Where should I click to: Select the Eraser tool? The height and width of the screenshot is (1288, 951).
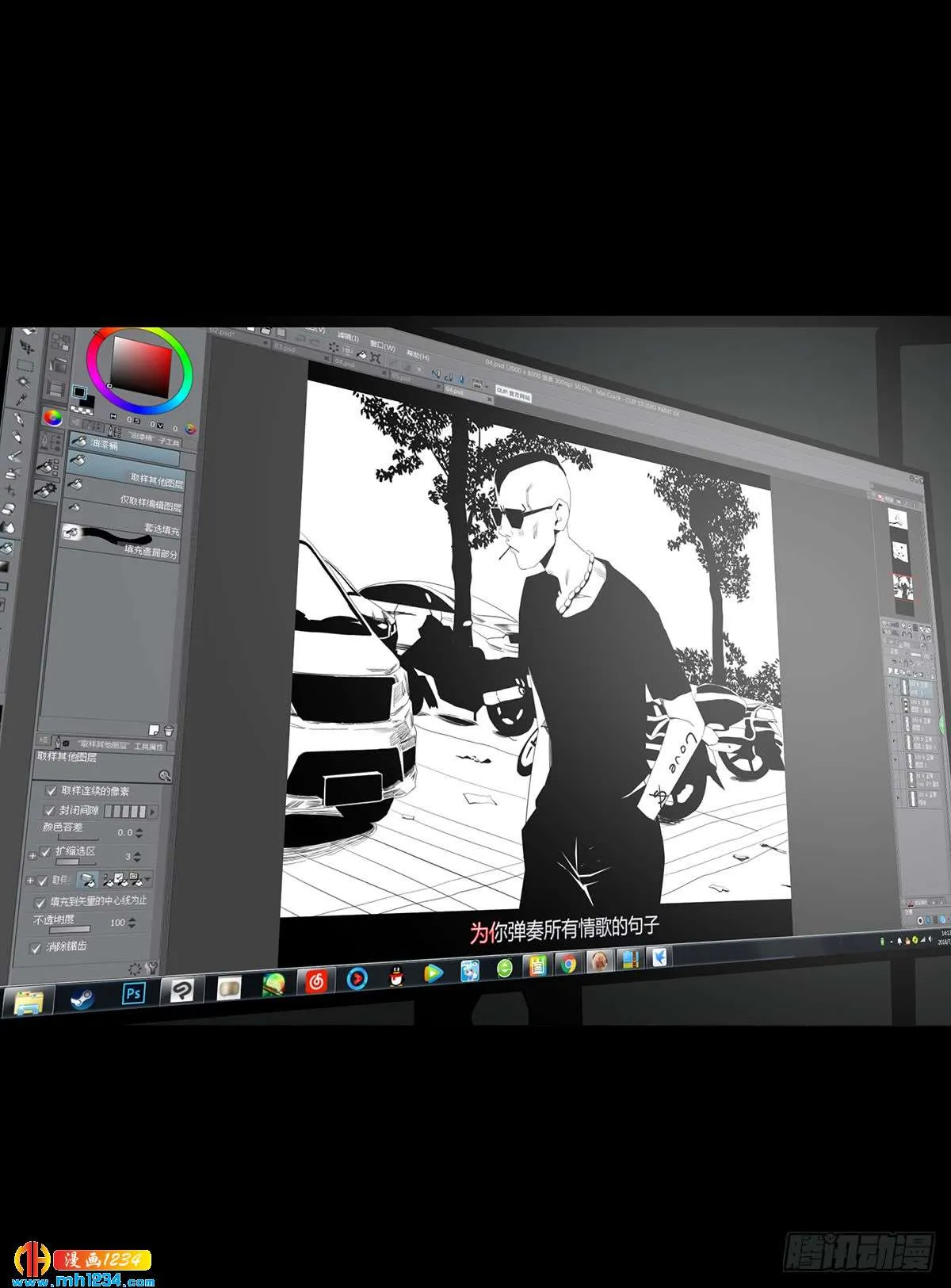[x=8, y=508]
